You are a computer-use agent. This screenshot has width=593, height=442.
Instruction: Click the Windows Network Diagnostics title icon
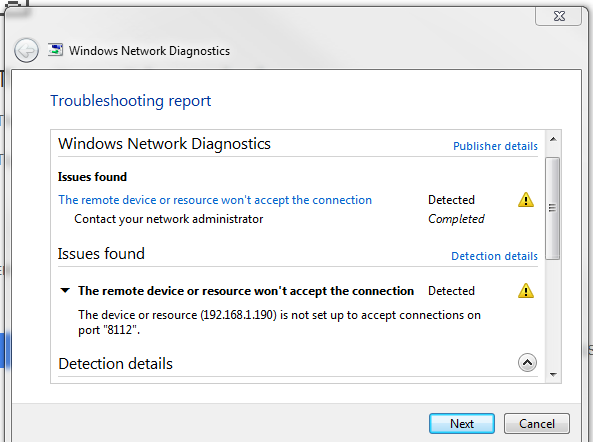(55, 50)
